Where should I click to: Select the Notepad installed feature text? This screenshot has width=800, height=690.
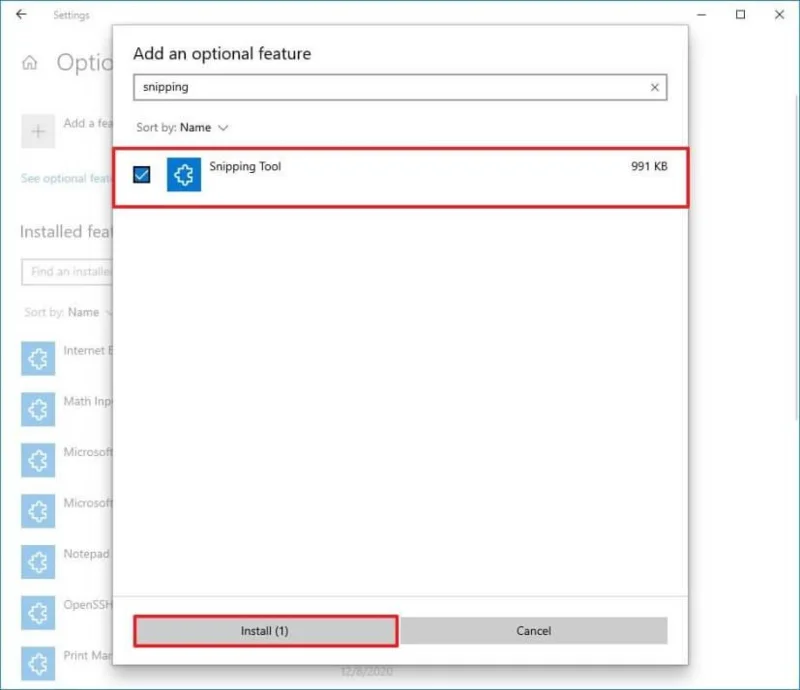[x=86, y=554]
